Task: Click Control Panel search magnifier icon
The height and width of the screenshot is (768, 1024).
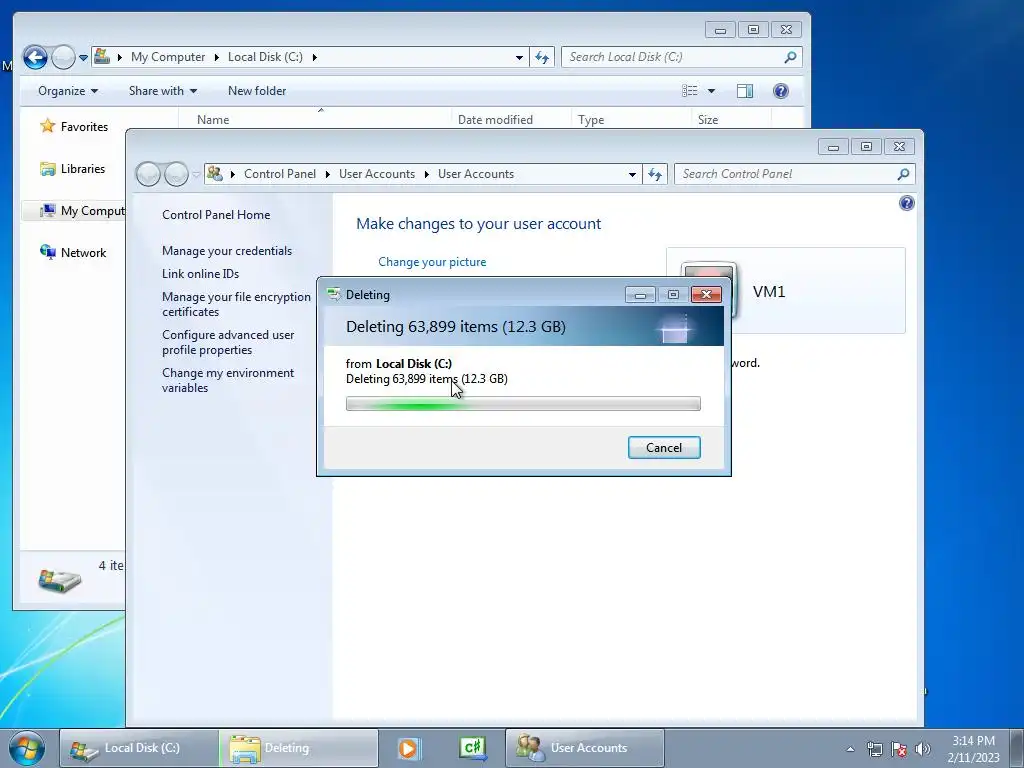Action: pyautogui.click(x=903, y=174)
